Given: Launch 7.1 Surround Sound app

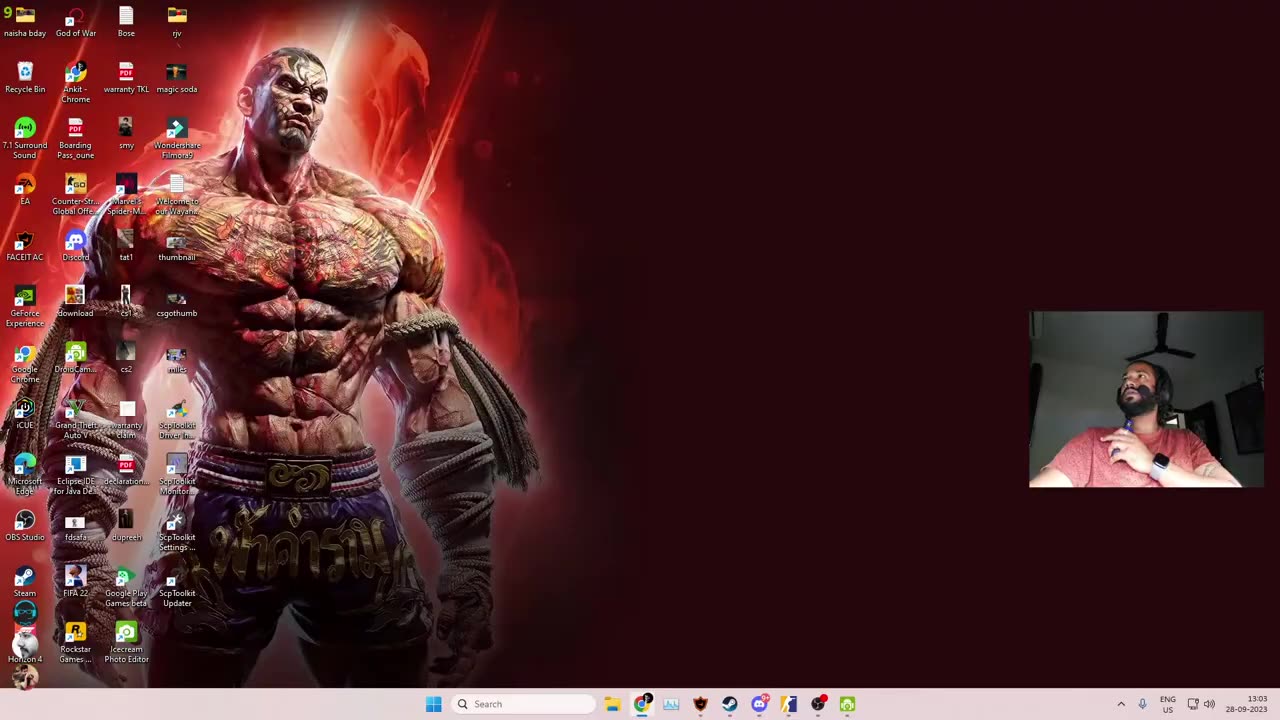Looking at the screenshot, I should pyautogui.click(x=25, y=139).
